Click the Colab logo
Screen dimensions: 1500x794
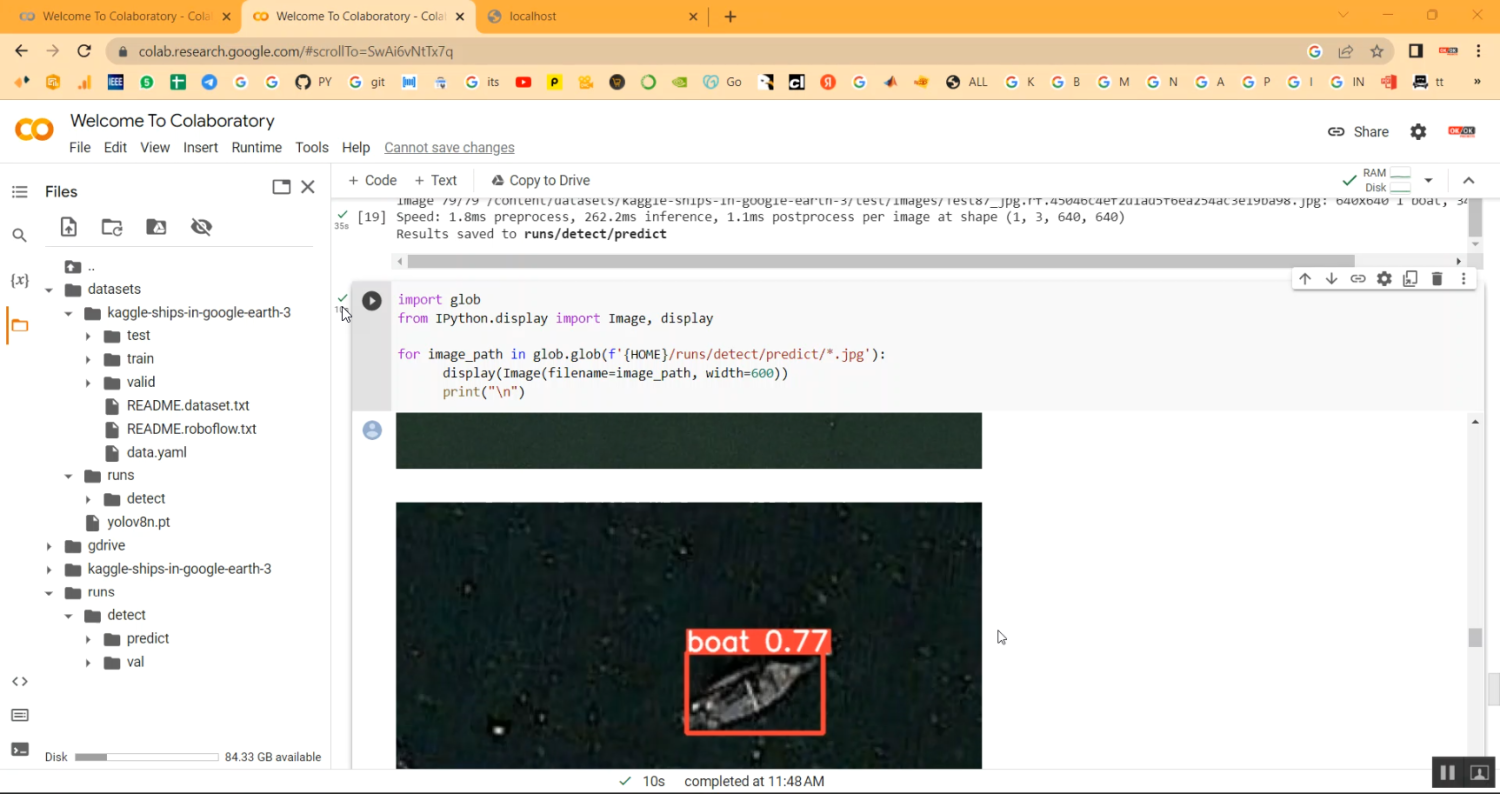tap(34, 130)
